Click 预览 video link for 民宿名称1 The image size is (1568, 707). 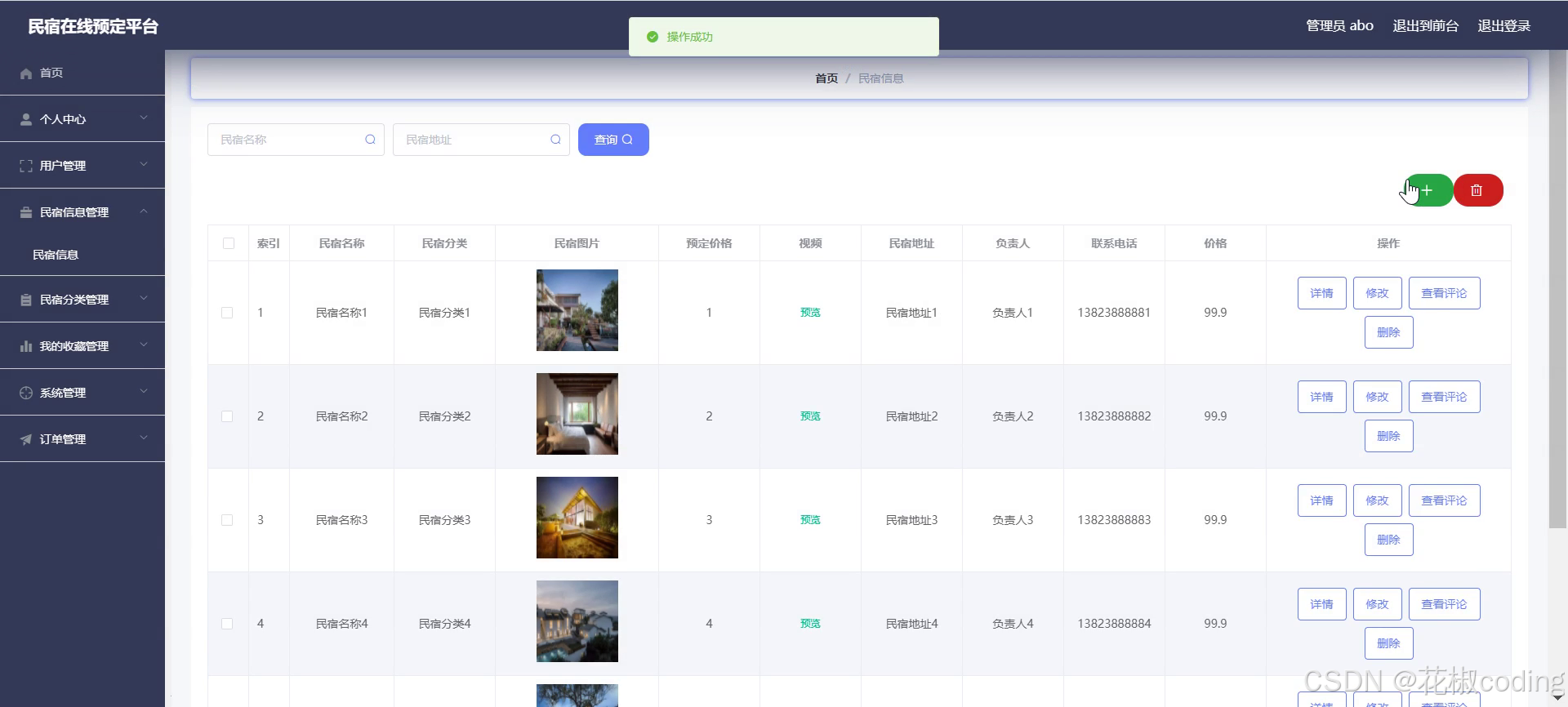click(x=810, y=313)
